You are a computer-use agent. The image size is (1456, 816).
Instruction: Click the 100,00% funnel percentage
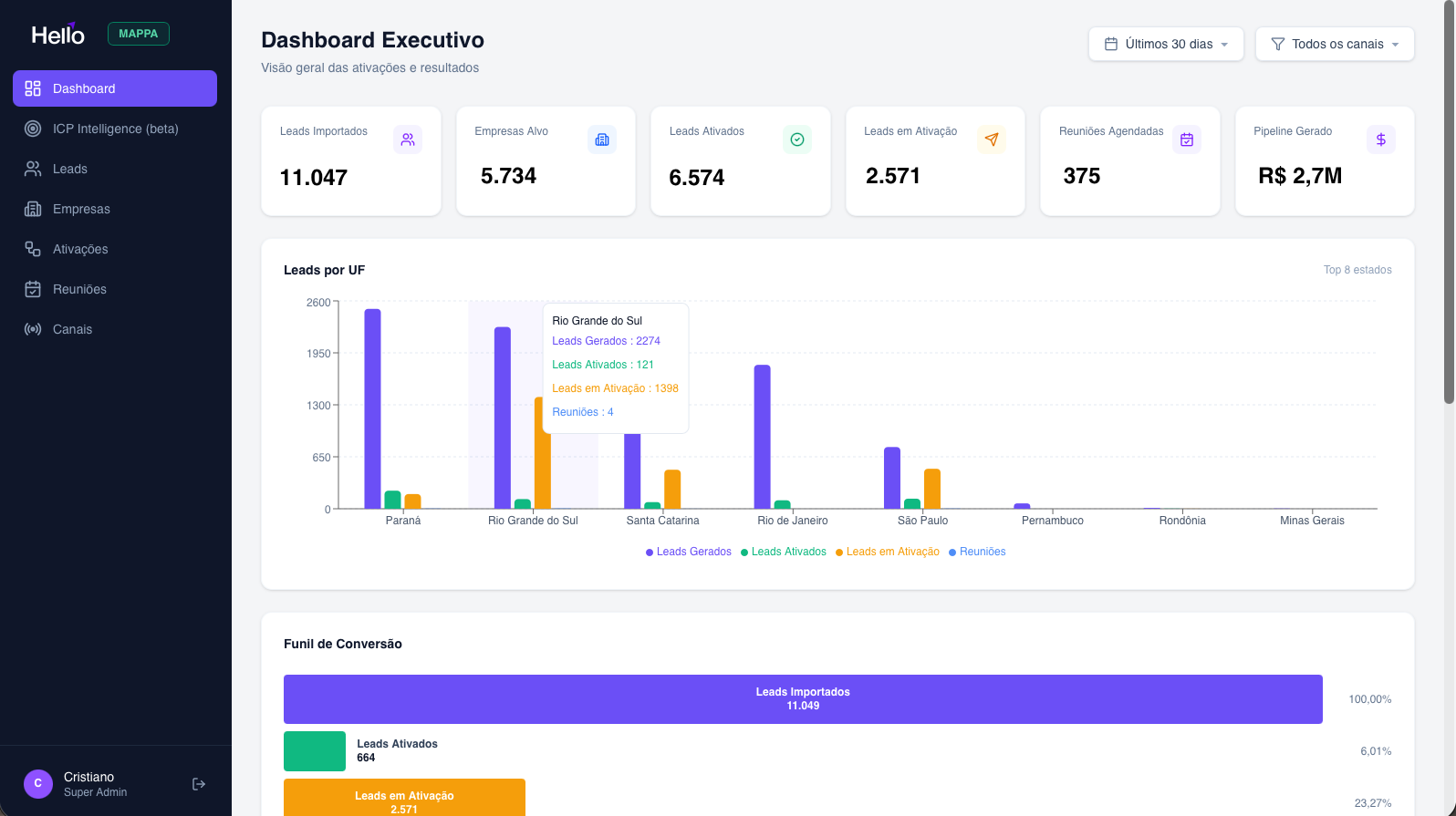pos(1370,699)
